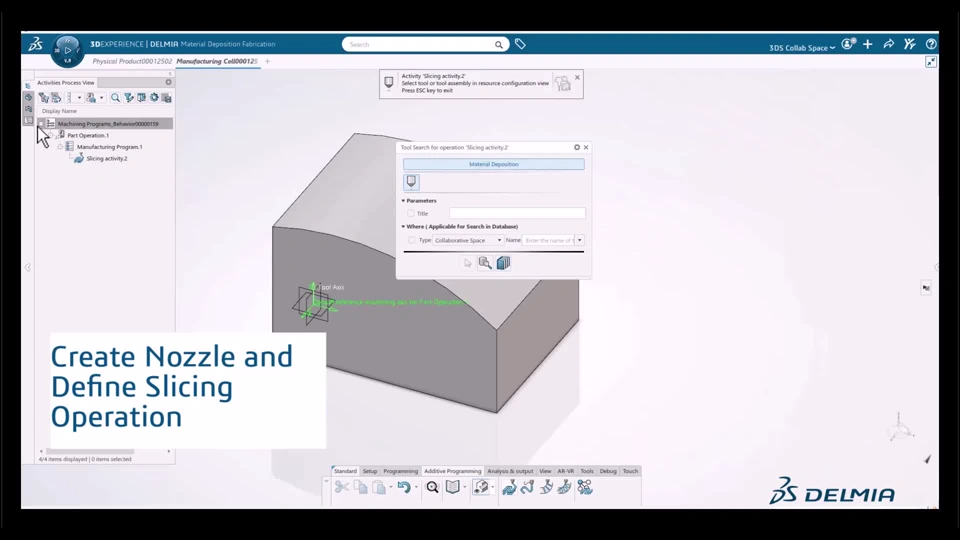
Task: Click the Material Deposition button
Action: pos(493,164)
